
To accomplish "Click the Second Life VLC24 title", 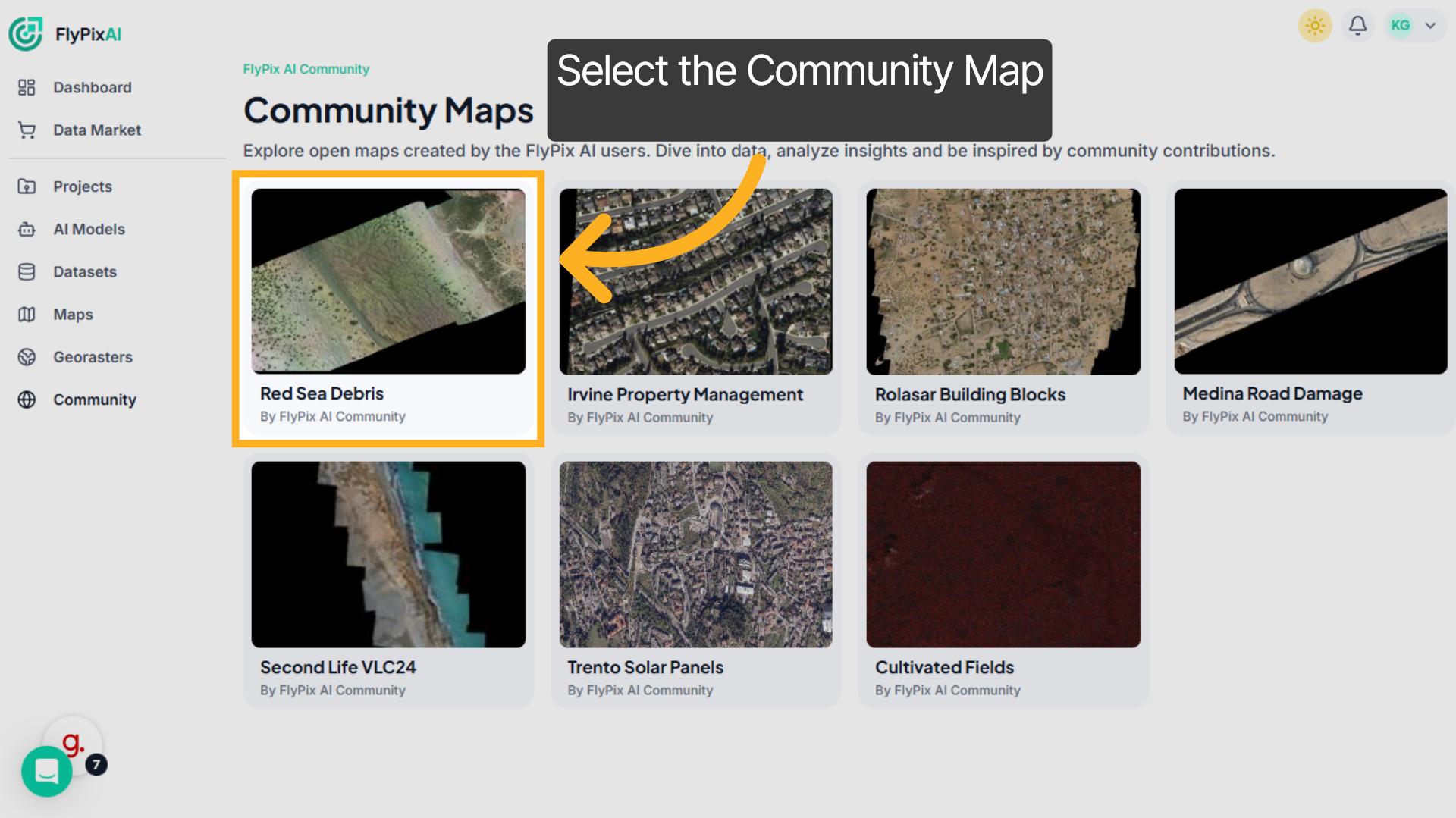I will 338,667.
